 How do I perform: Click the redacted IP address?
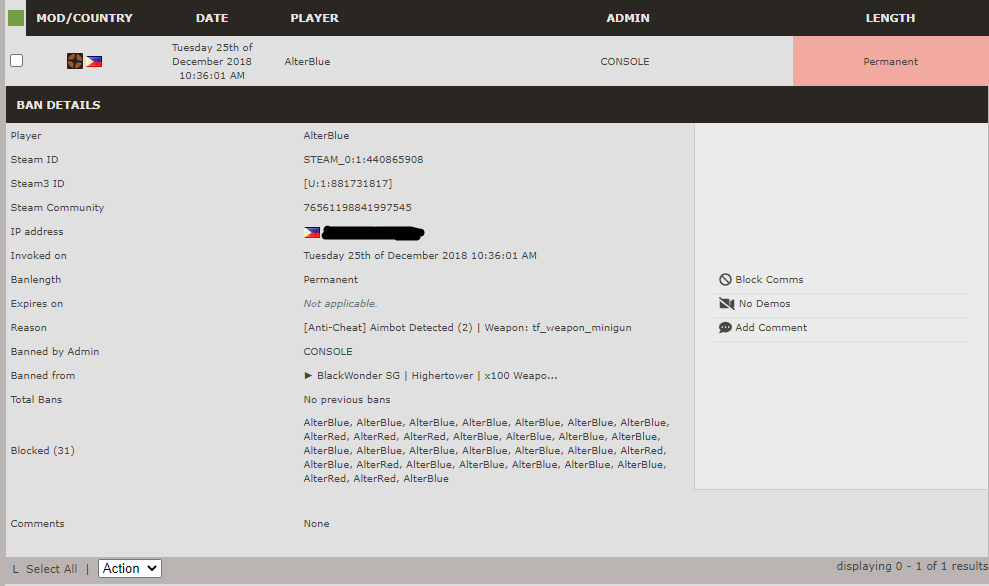pyautogui.click(x=373, y=233)
